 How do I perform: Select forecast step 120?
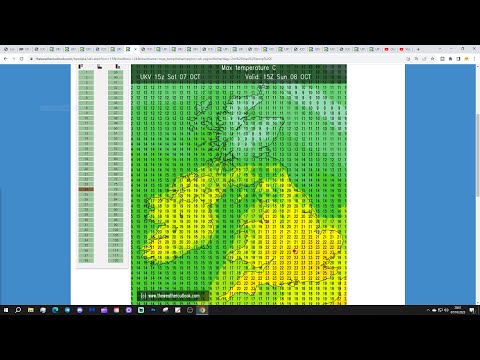point(116,260)
